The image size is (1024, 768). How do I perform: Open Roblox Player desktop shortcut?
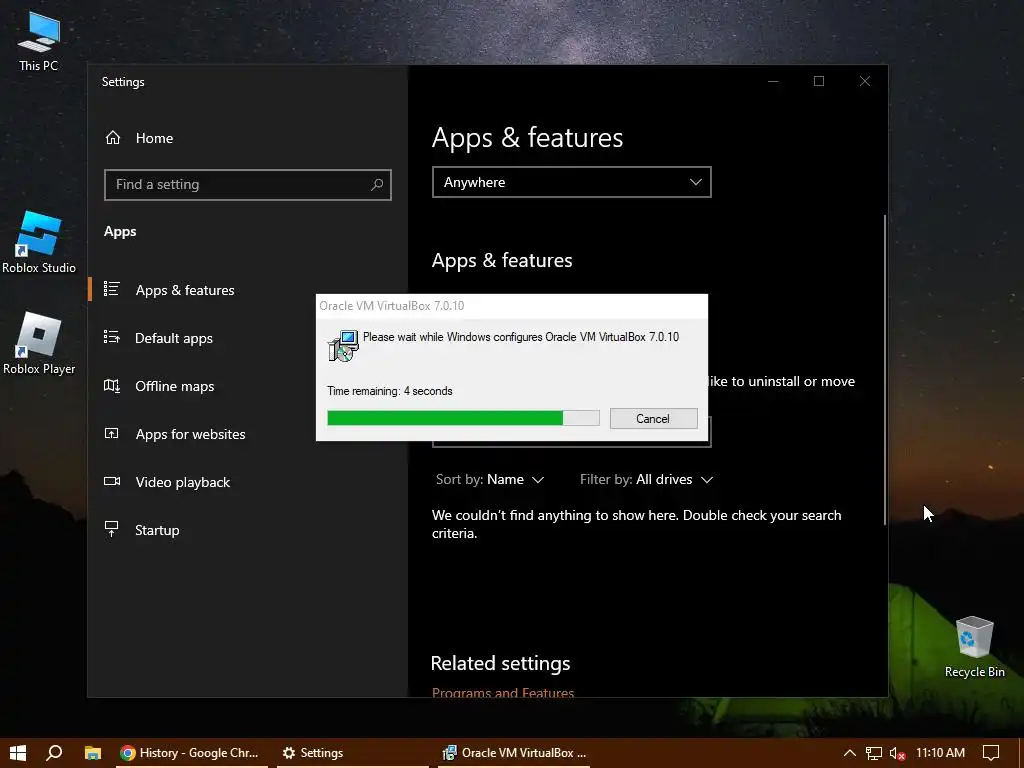(x=39, y=344)
